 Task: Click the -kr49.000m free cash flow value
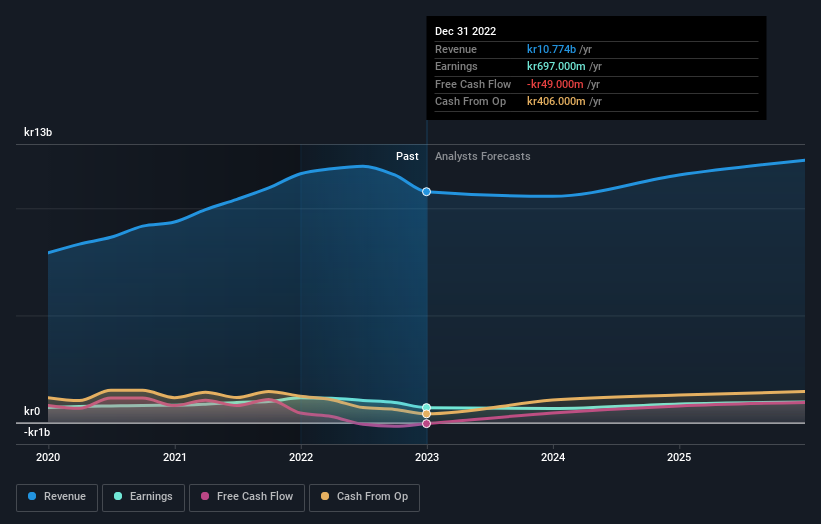(x=555, y=84)
